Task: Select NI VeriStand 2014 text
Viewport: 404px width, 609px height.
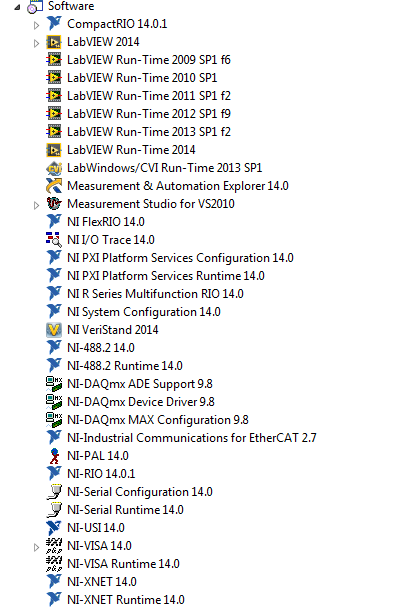Action: coord(113,330)
